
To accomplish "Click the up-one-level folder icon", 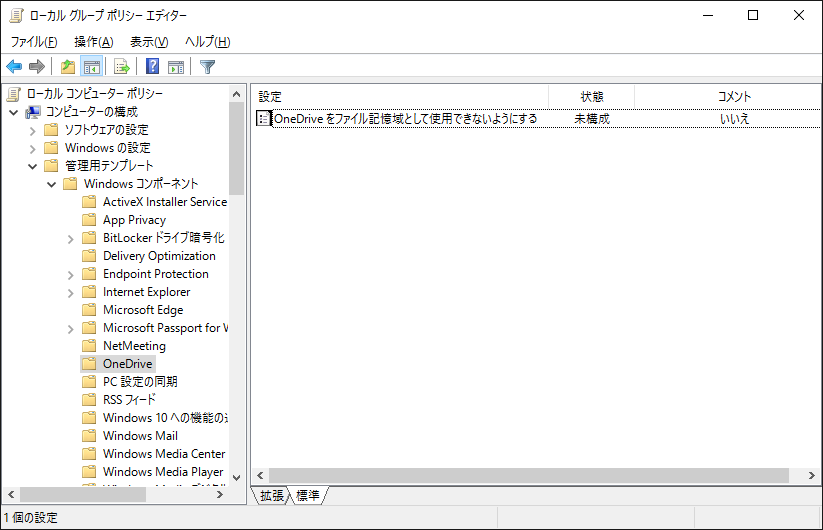I will (67, 67).
